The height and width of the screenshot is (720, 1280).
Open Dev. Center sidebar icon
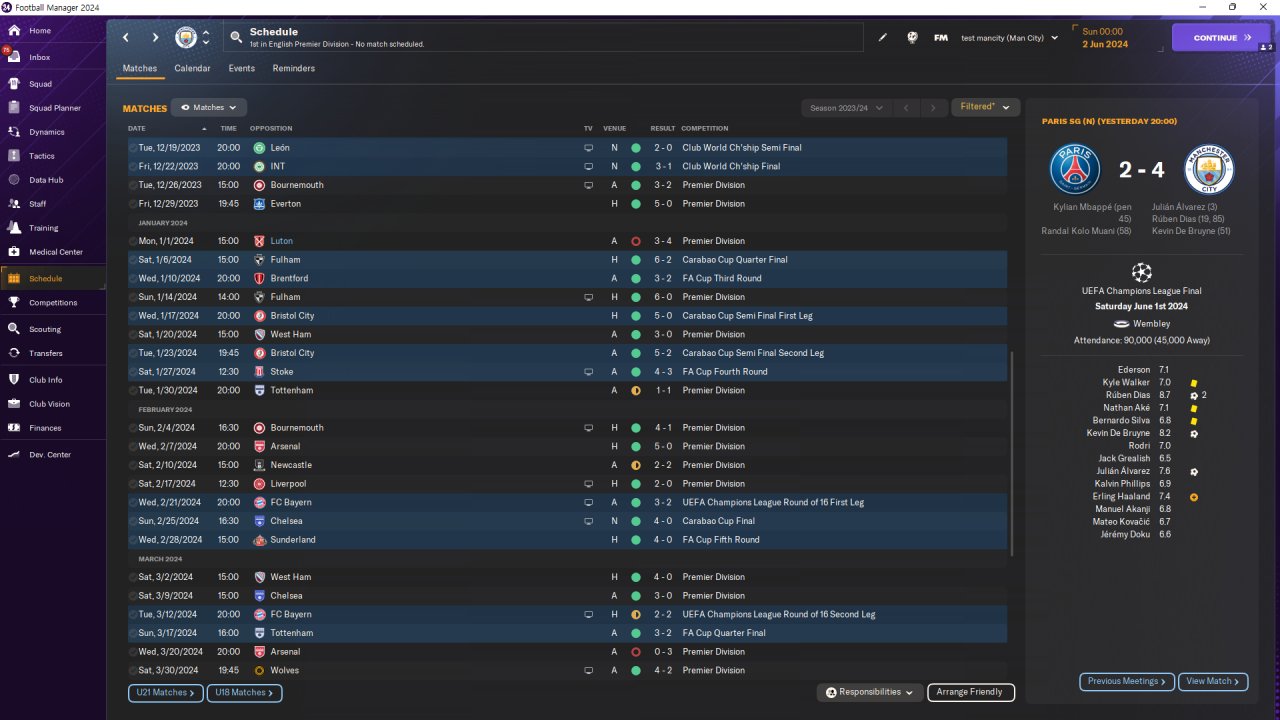(x=14, y=455)
